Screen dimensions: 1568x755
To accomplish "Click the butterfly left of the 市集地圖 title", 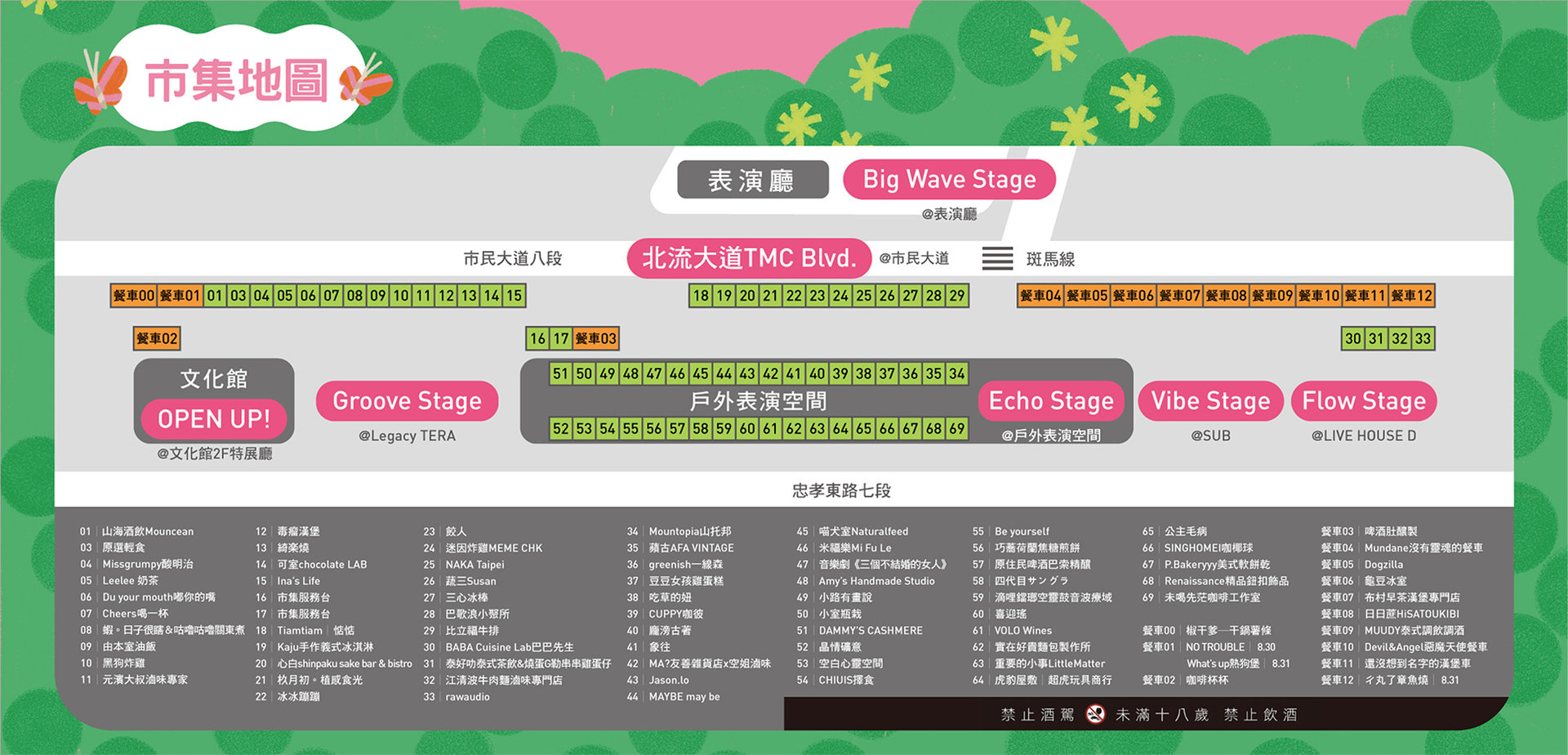I will pyautogui.click(x=101, y=82).
